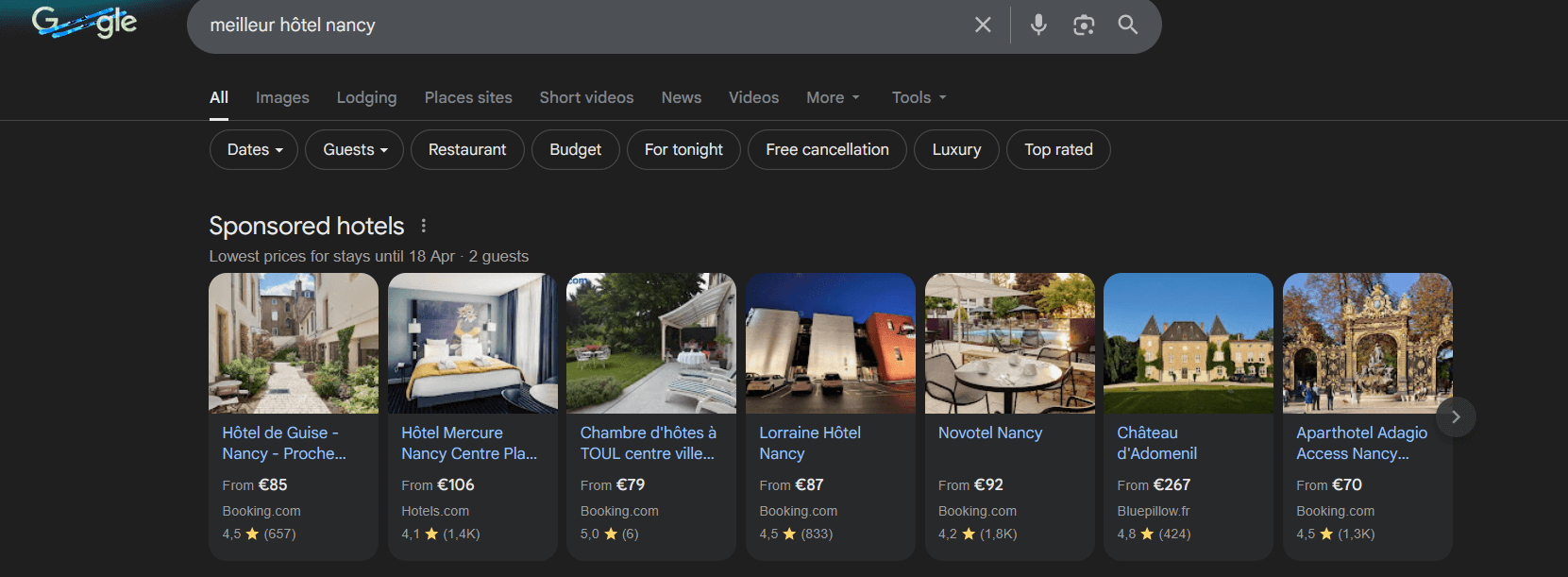
Task: Click the 4,1 (1,4K) rating
Action: click(441, 534)
